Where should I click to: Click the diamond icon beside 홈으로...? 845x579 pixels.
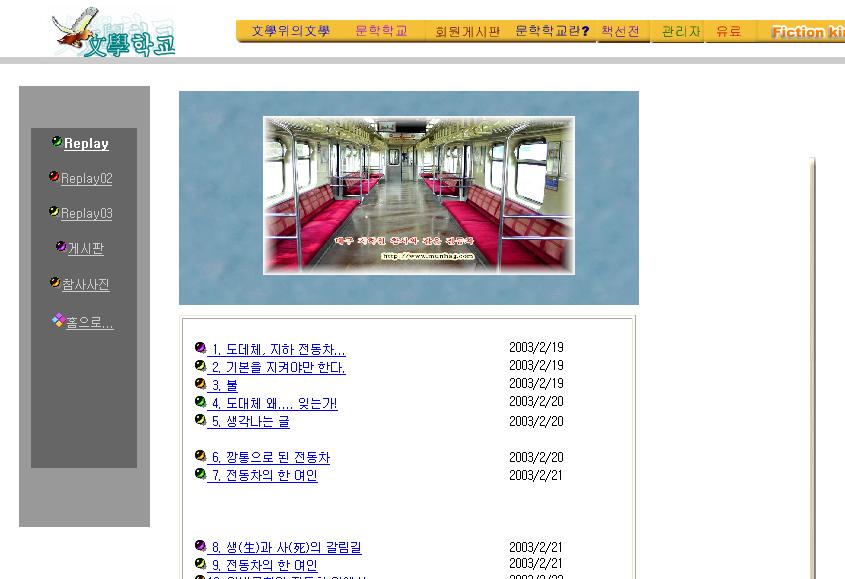(58, 321)
